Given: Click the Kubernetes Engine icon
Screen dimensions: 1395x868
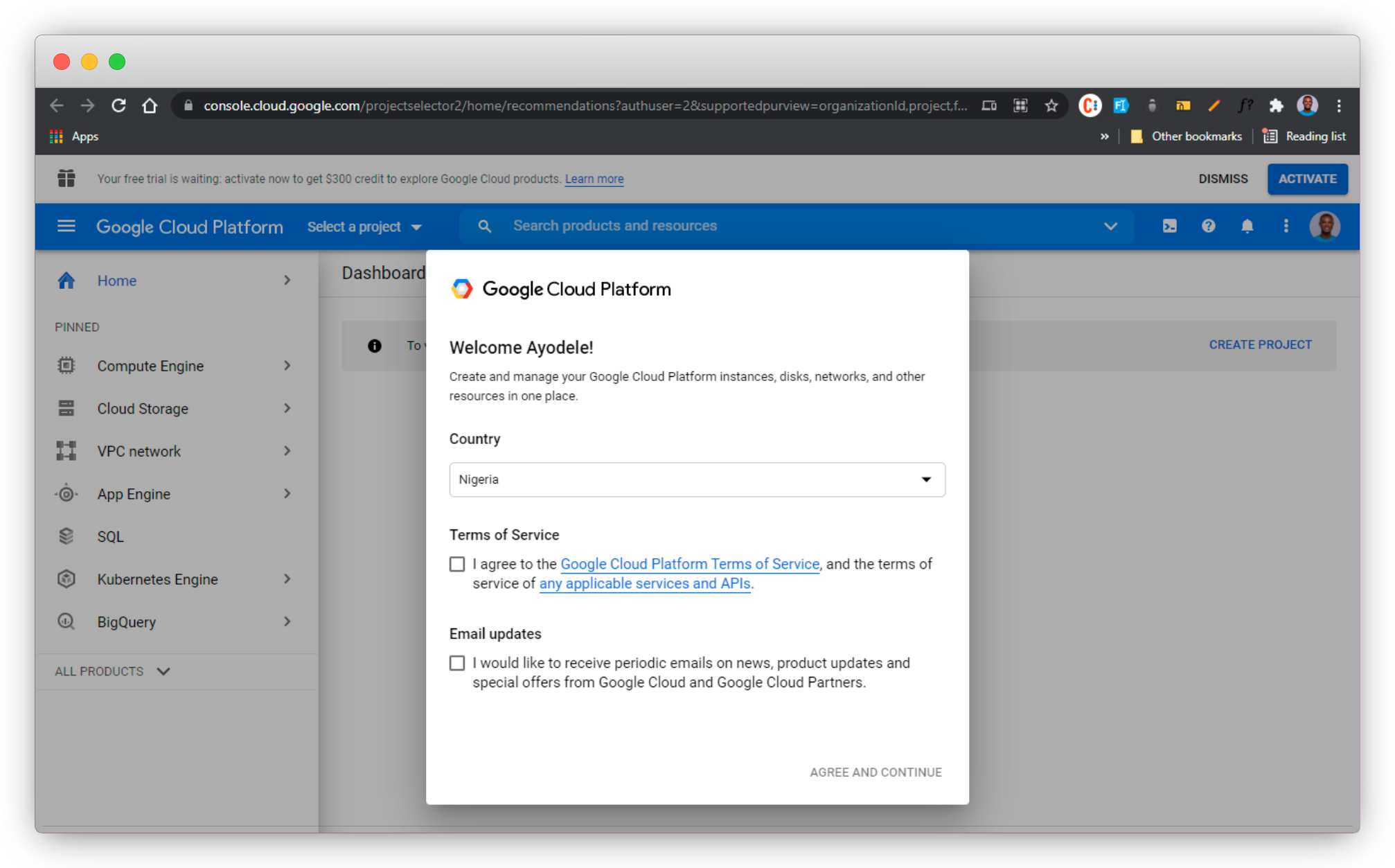Looking at the screenshot, I should (x=66, y=579).
